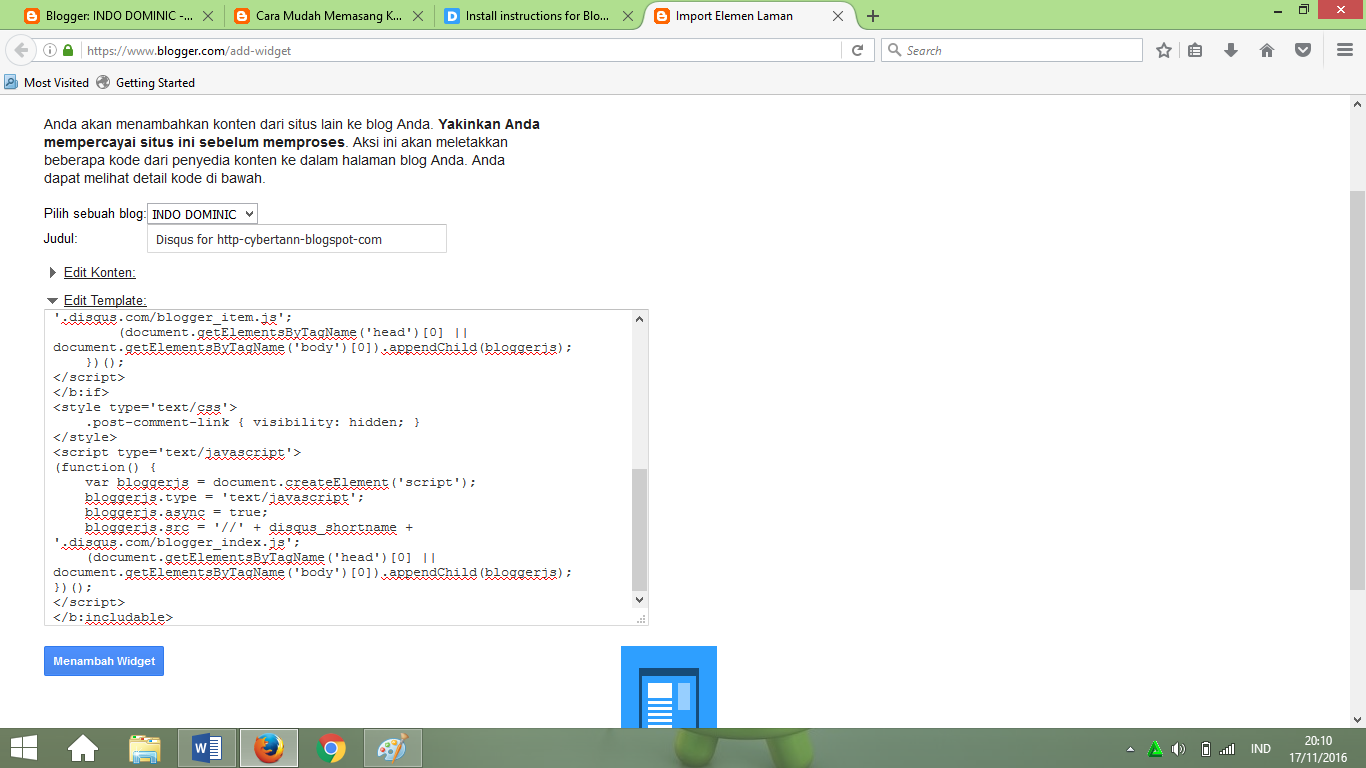Open the Pilih sebuah blog dropdown
Screen dimensions: 1366x768
coord(202,214)
